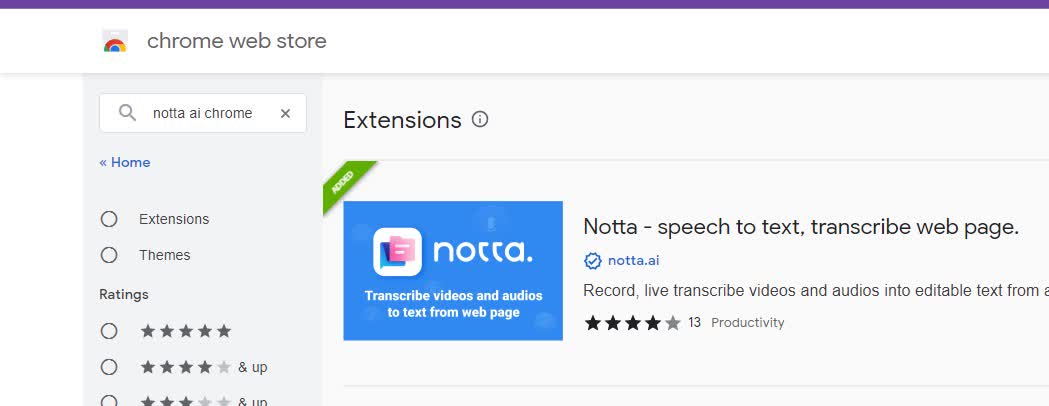
Task: Click the verified badge icon beside notta.ai
Action: click(593, 260)
